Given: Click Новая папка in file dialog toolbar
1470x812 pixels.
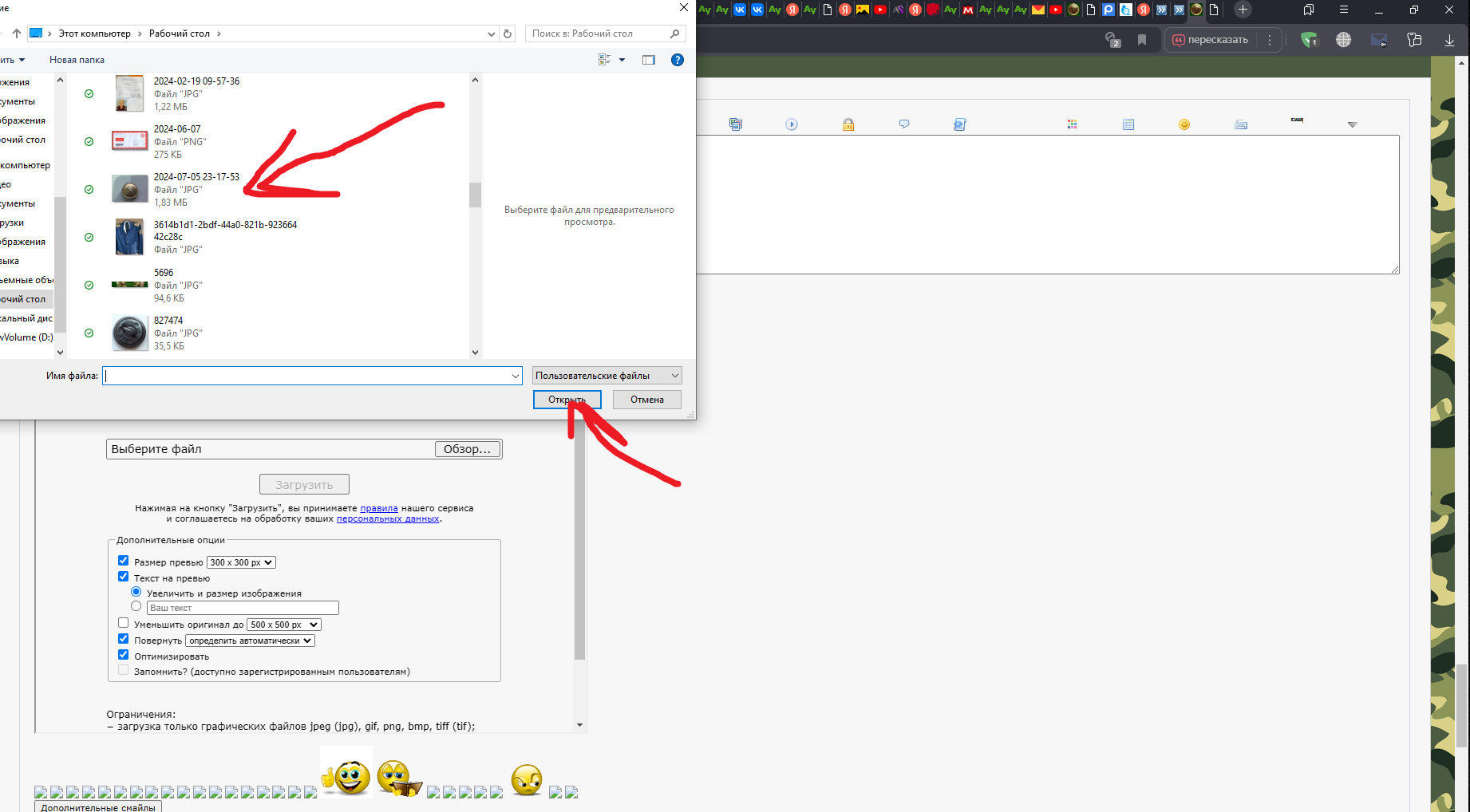Looking at the screenshot, I should [x=77, y=60].
